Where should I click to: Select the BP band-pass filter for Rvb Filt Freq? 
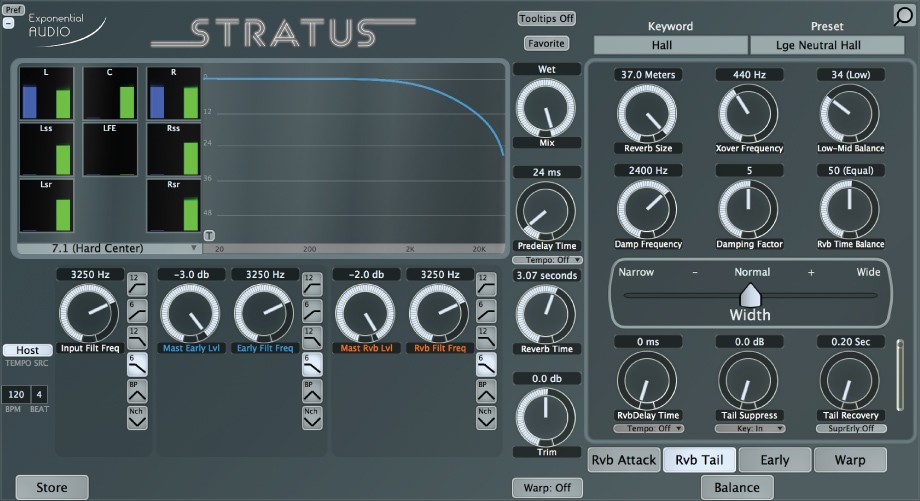(486, 391)
